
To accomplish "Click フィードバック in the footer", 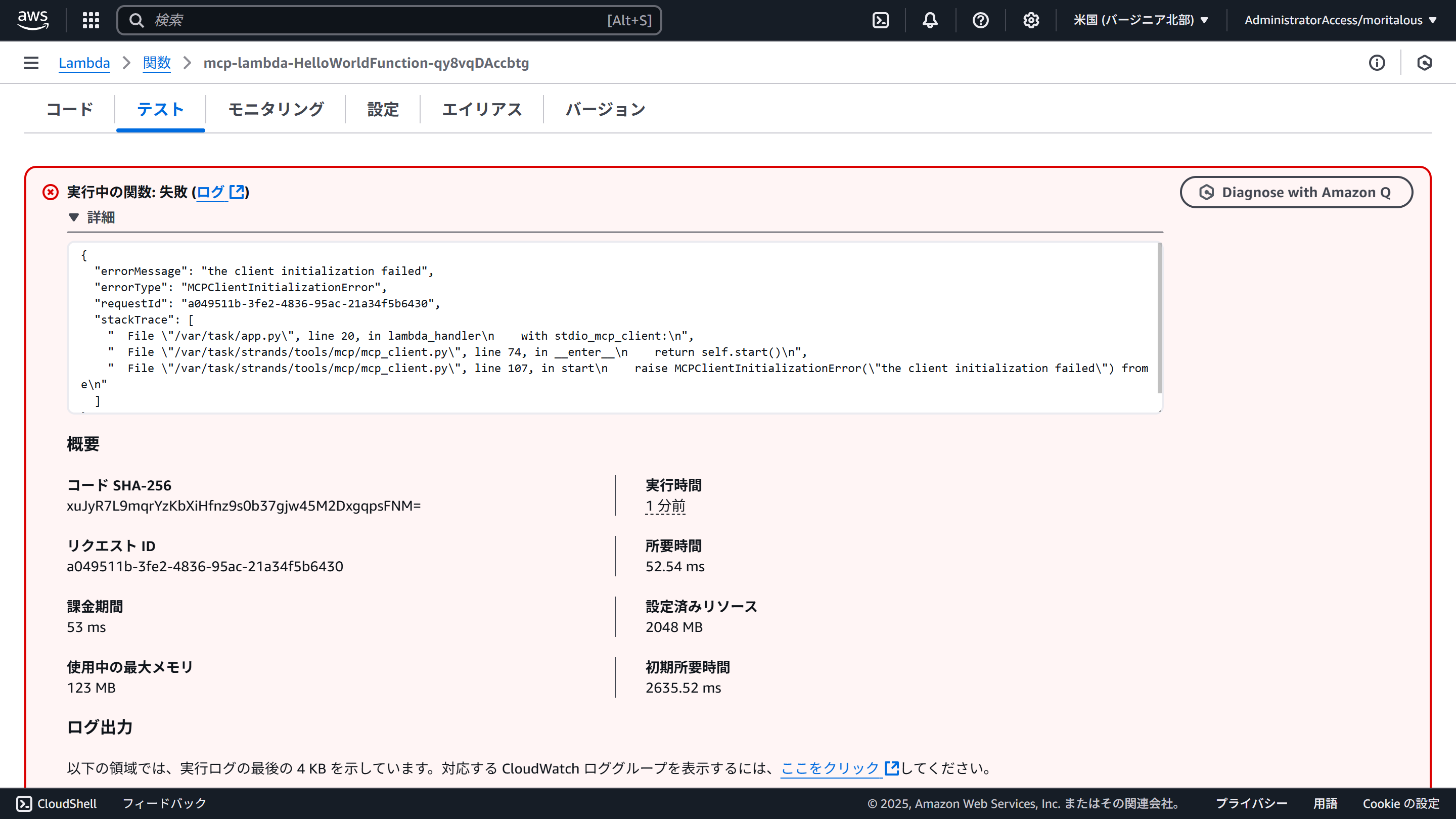I will tap(164, 804).
